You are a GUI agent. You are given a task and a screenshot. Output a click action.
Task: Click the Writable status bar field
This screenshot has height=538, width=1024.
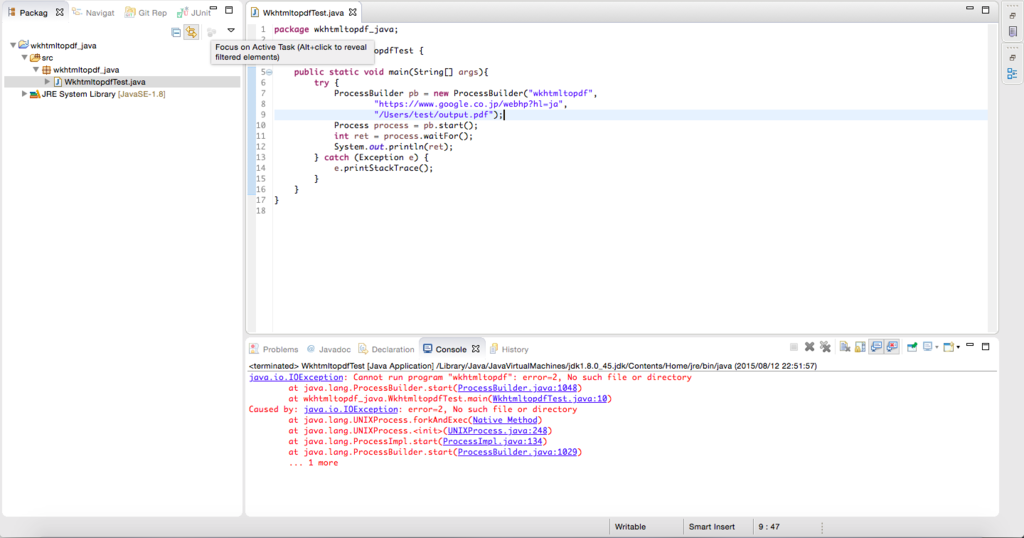tap(630, 527)
